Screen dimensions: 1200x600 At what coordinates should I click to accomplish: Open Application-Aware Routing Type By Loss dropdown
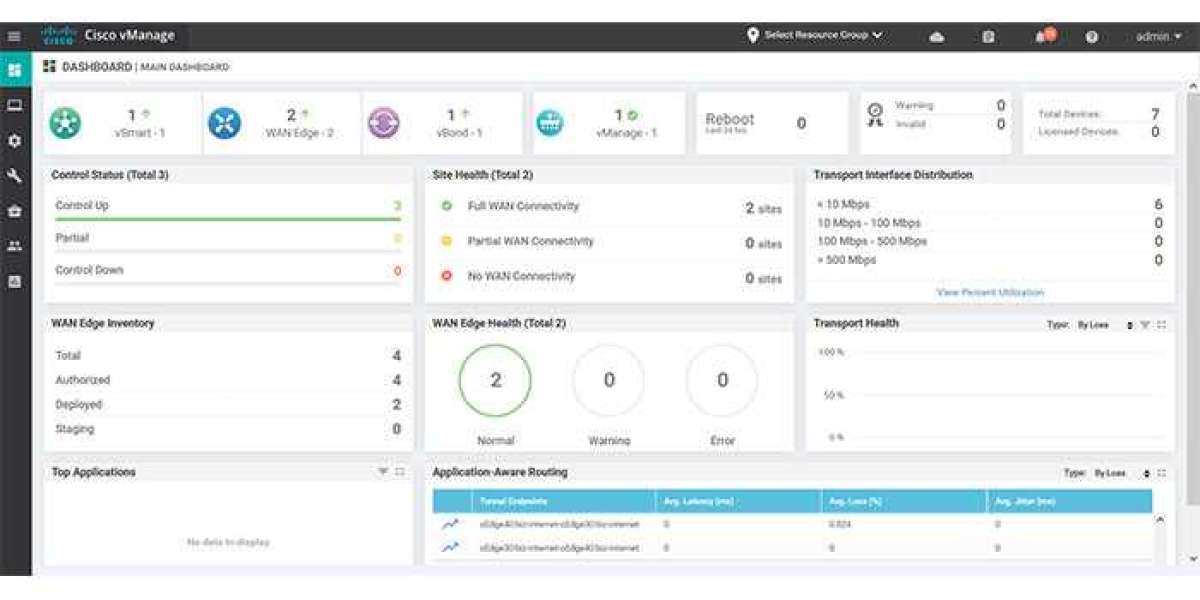coord(1122,473)
